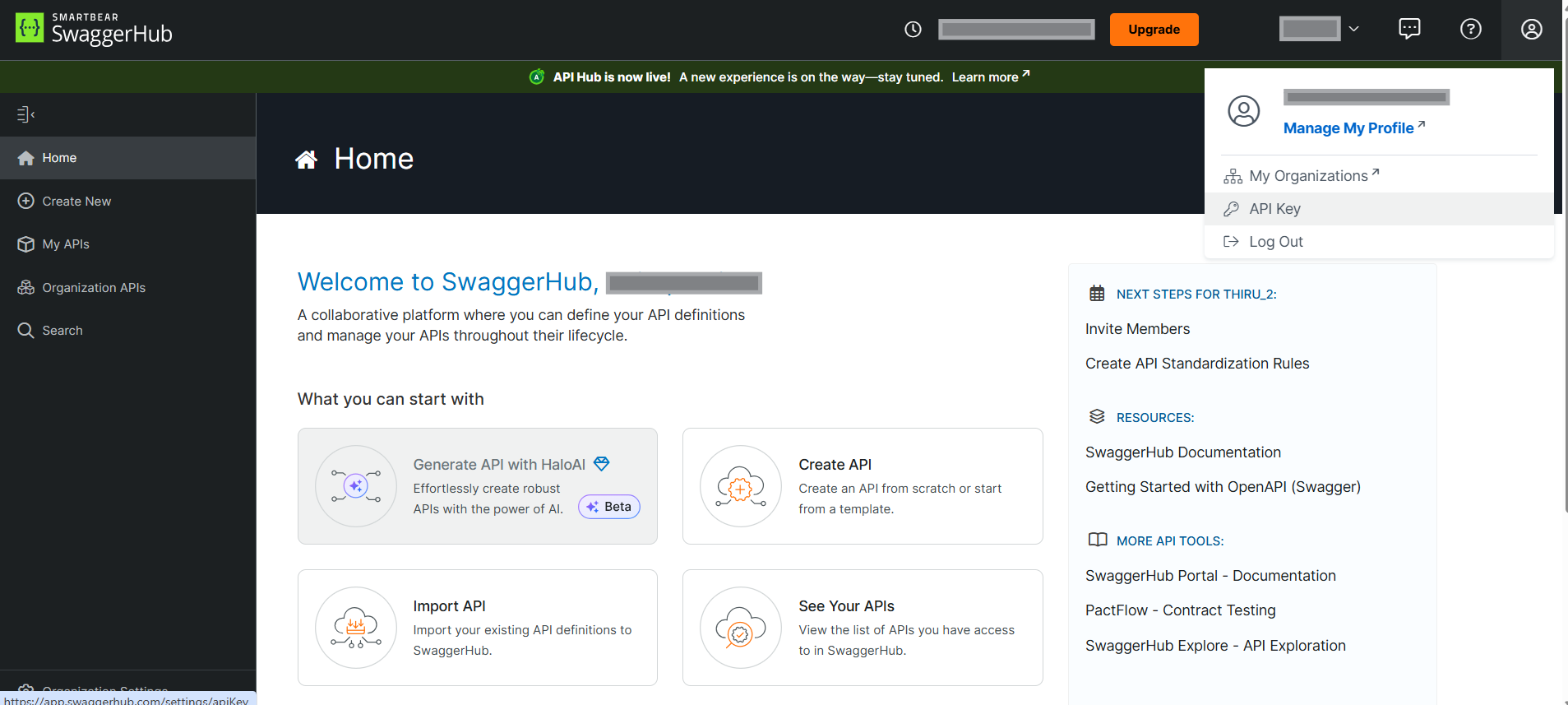Click the My Organizations hierarchy icon
1568x705 pixels.
[1233, 176]
